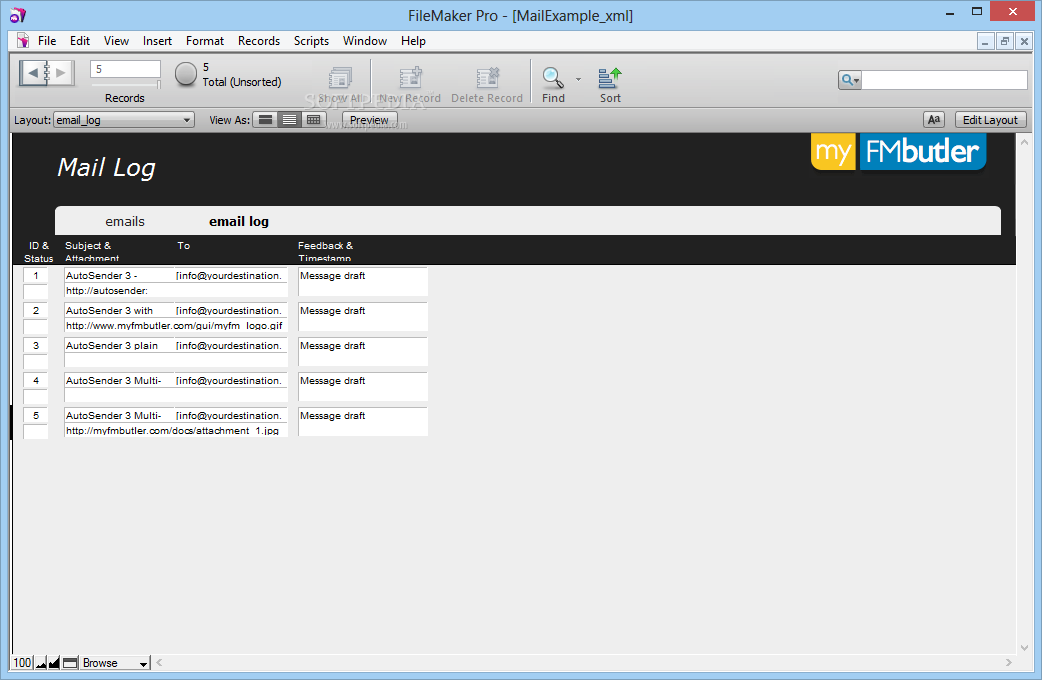Screen dimensions: 1042x680
Task: Click subject 'AutoSender 3 with'
Action: coord(119,310)
